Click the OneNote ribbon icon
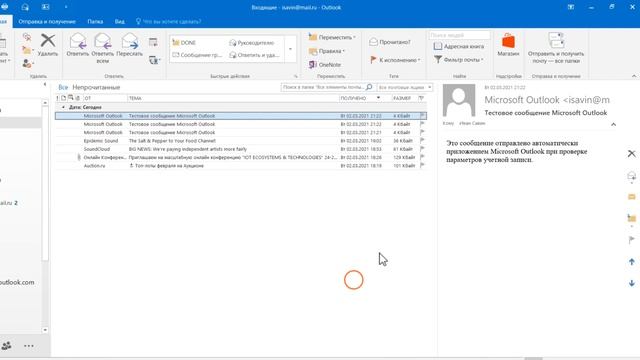 click(x=313, y=64)
